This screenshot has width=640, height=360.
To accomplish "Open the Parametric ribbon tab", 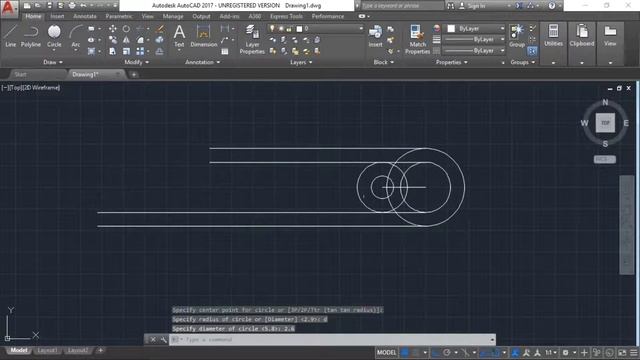I will 119,16.
